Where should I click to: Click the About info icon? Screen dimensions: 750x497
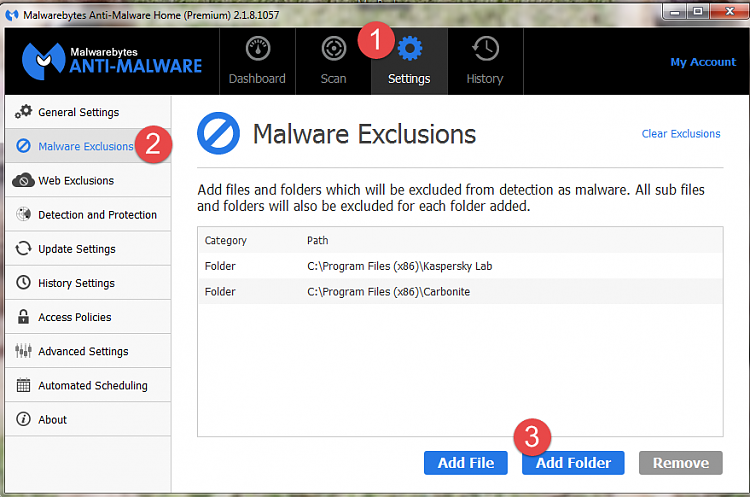coord(23,419)
